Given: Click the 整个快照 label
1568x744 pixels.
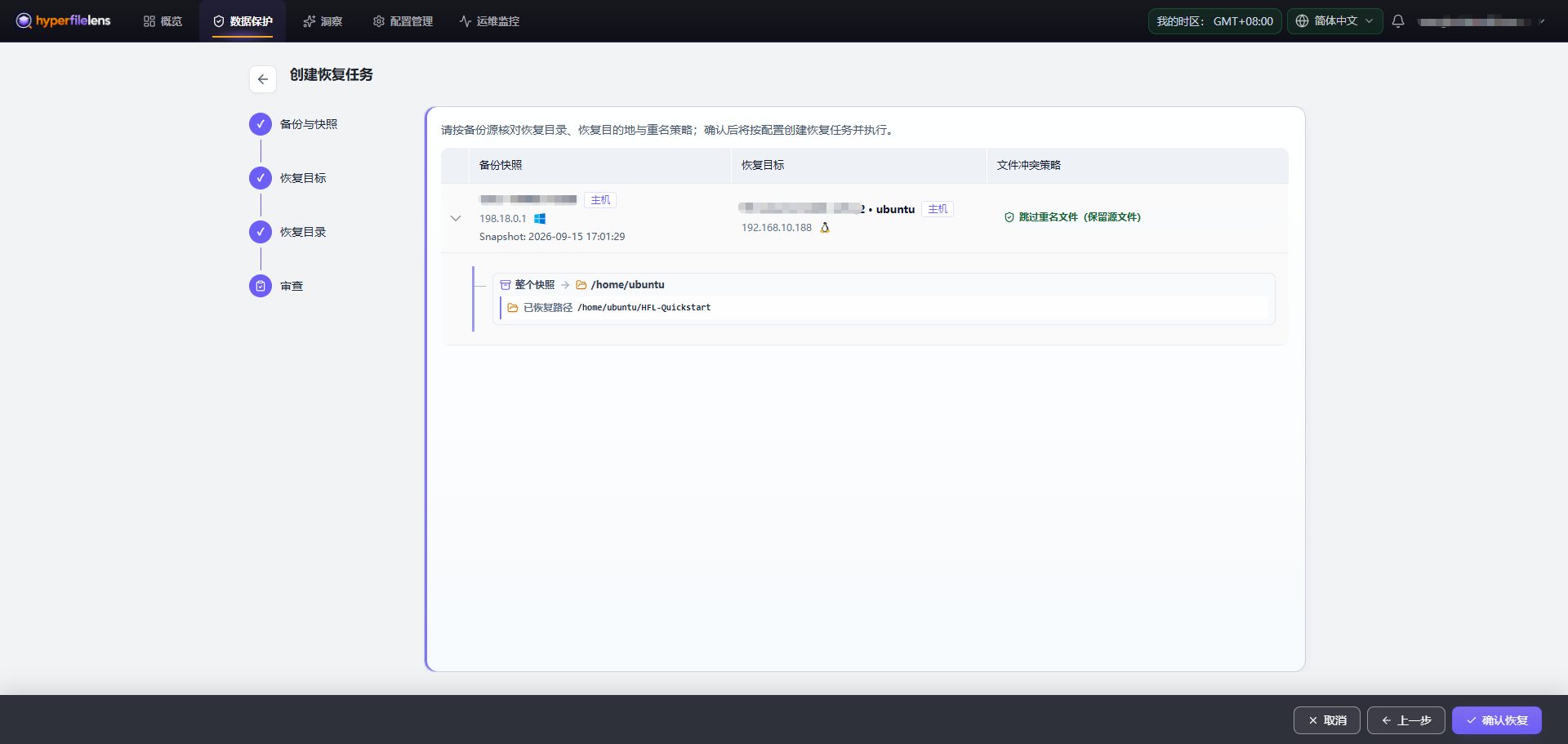Looking at the screenshot, I should [x=535, y=285].
